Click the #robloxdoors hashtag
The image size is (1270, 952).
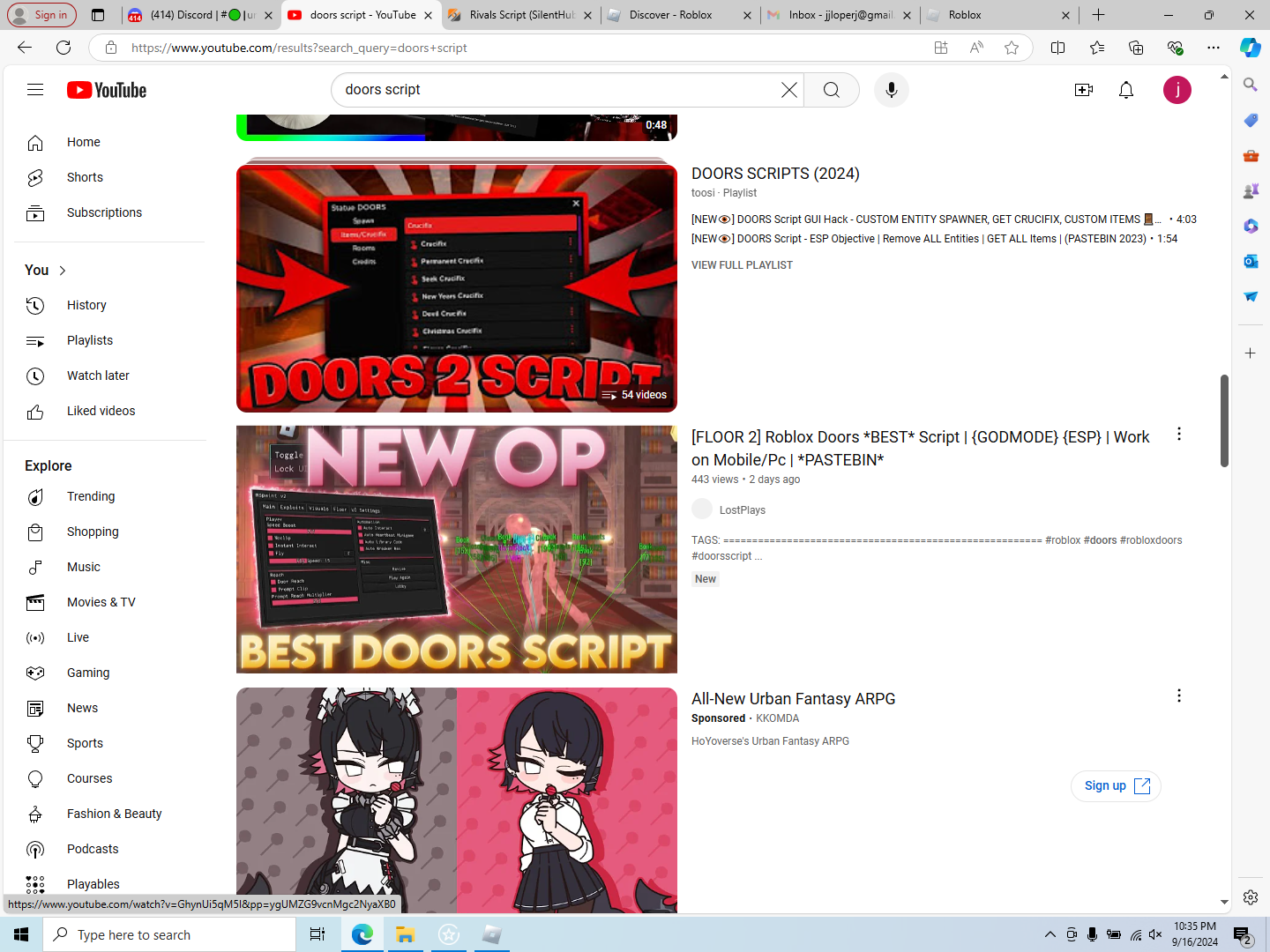click(x=1151, y=540)
